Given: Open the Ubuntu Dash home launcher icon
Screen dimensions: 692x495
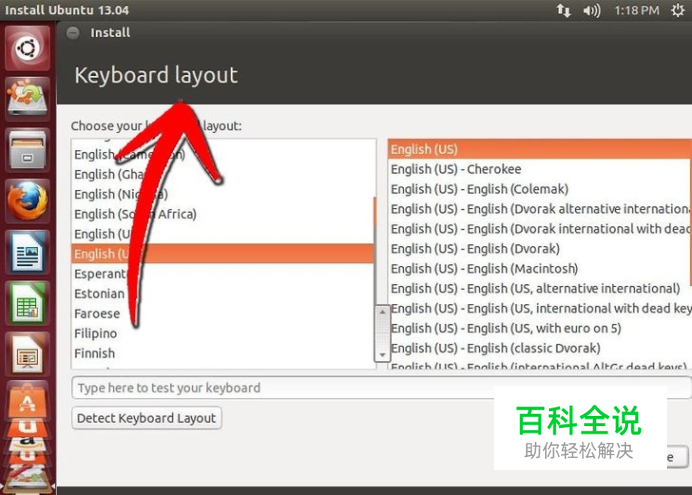Looking at the screenshot, I should [27, 48].
